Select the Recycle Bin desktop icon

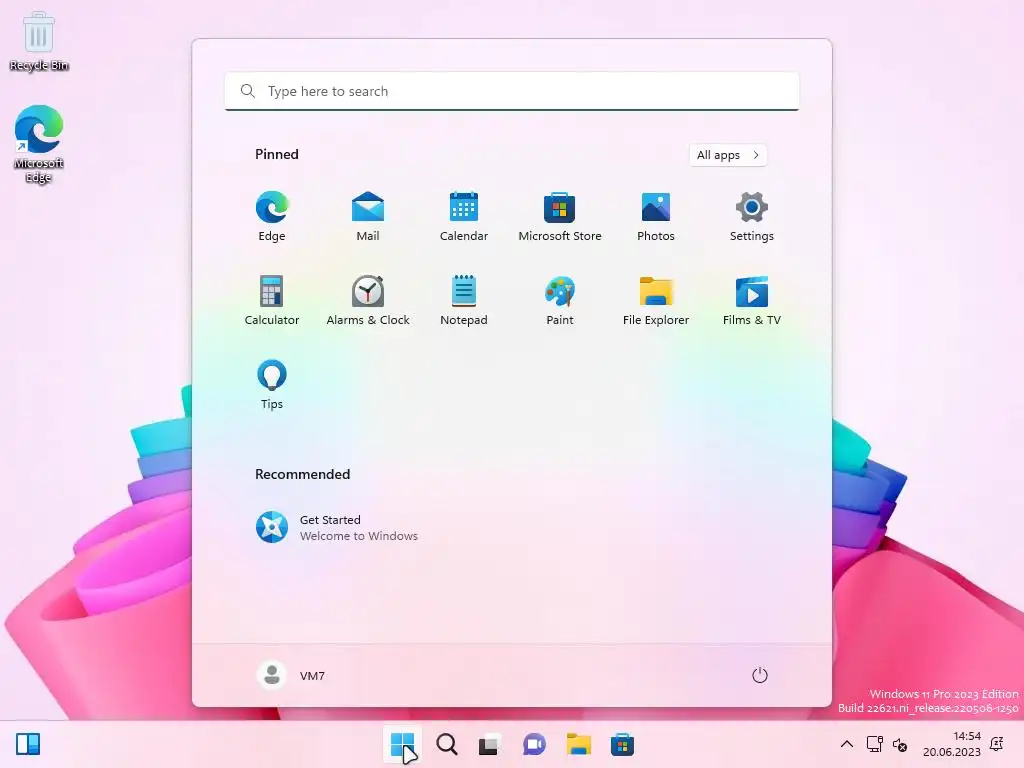(x=39, y=41)
